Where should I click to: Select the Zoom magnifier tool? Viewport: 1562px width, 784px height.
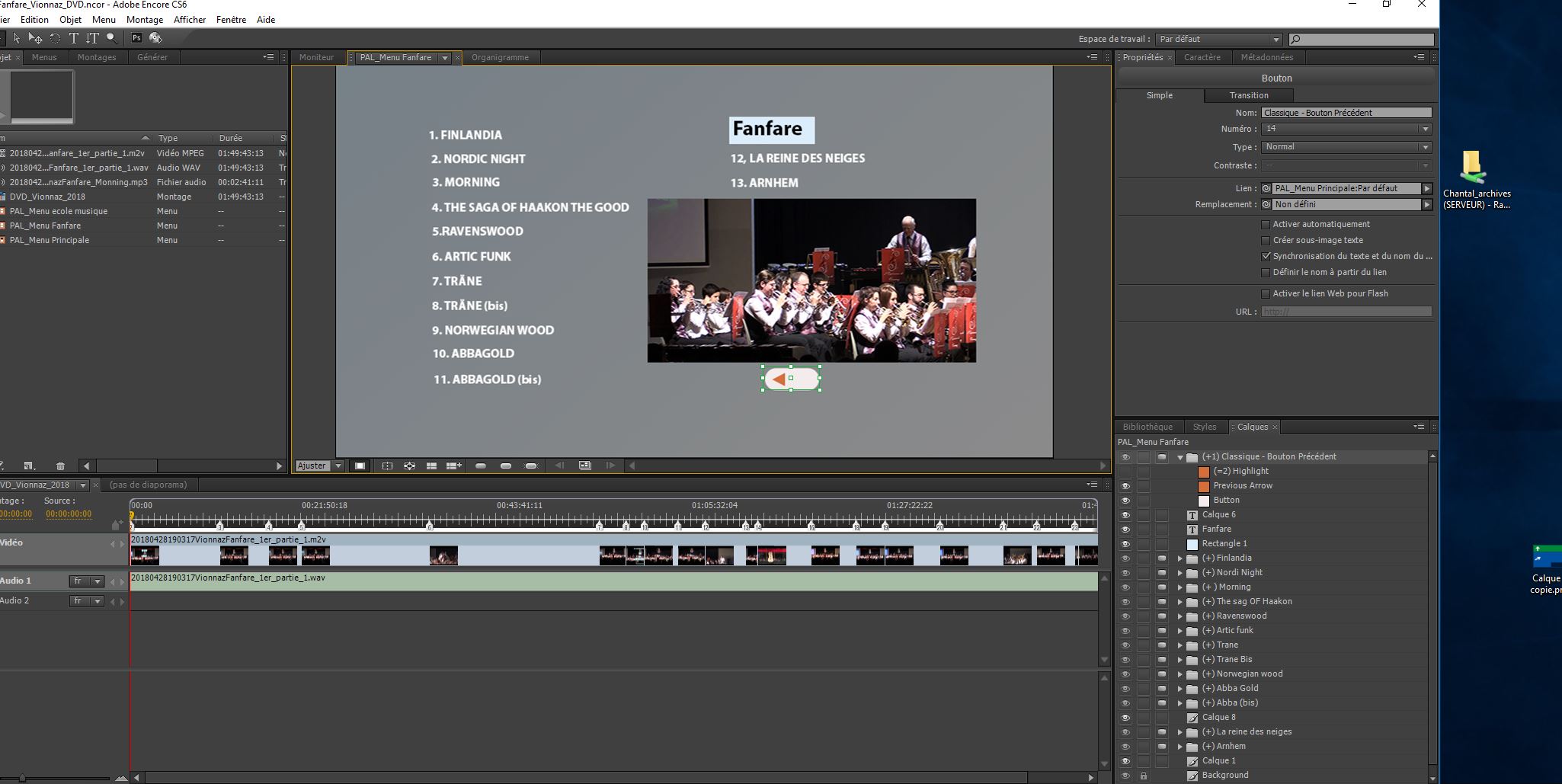point(112,38)
